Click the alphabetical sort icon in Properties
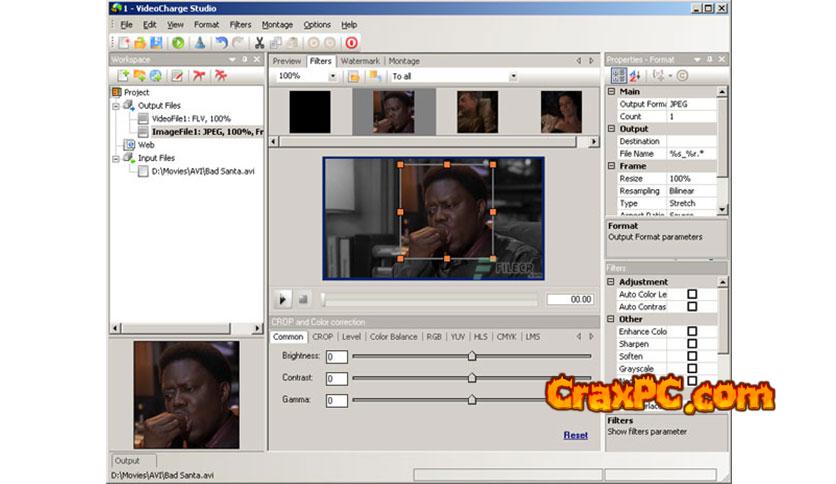Viewport: 836px width, 484px height. (x=635, y=75)
